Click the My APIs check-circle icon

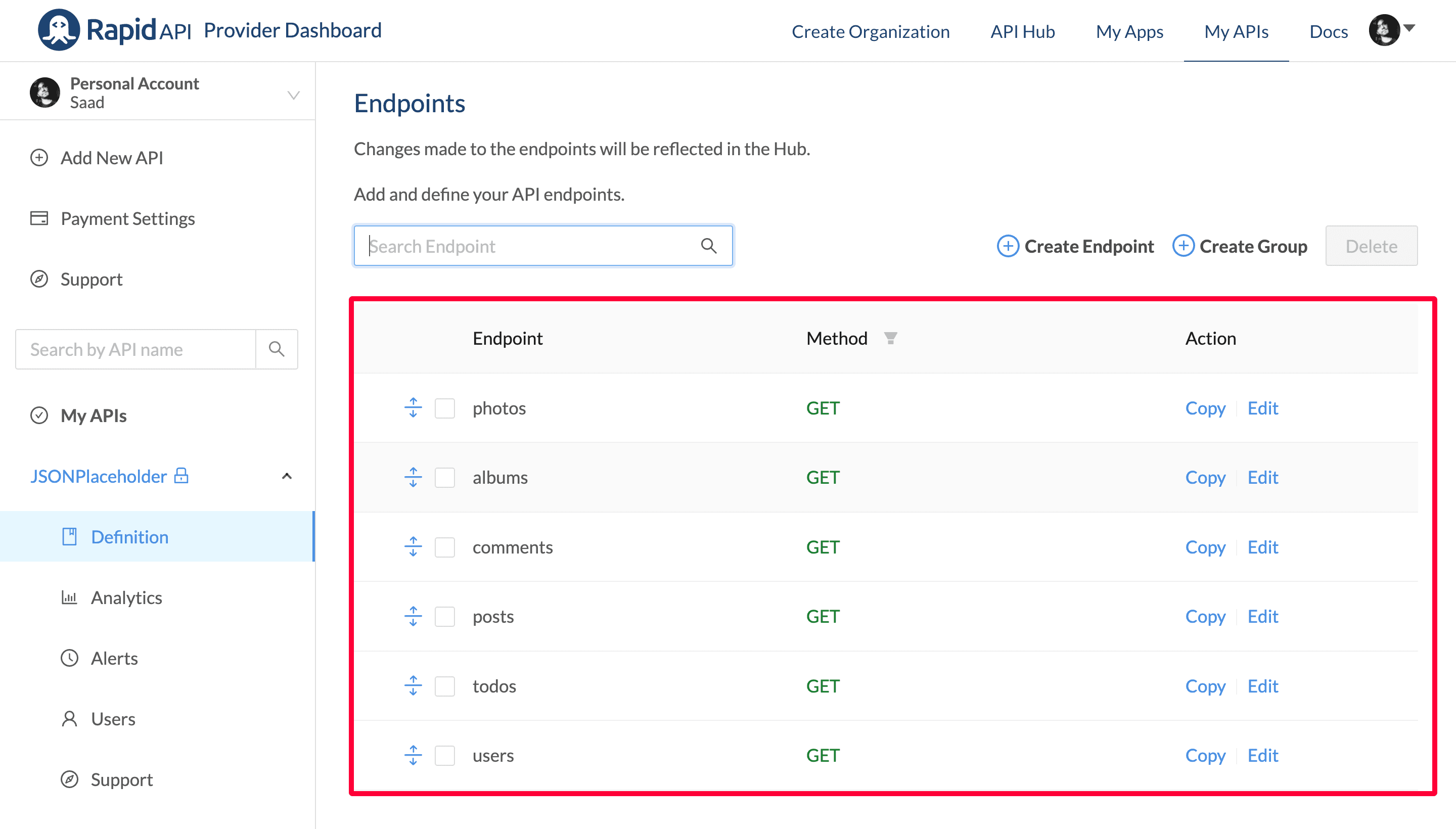(x=39, y=416)
